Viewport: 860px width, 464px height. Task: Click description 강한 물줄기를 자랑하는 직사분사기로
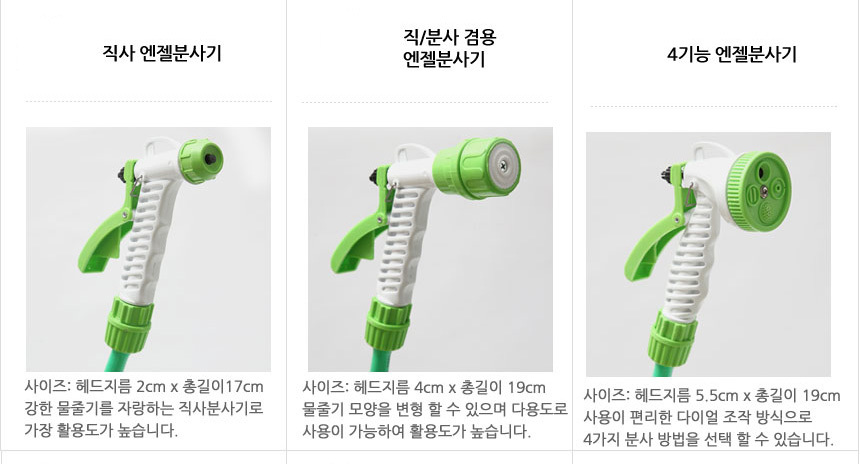(144, 408)
